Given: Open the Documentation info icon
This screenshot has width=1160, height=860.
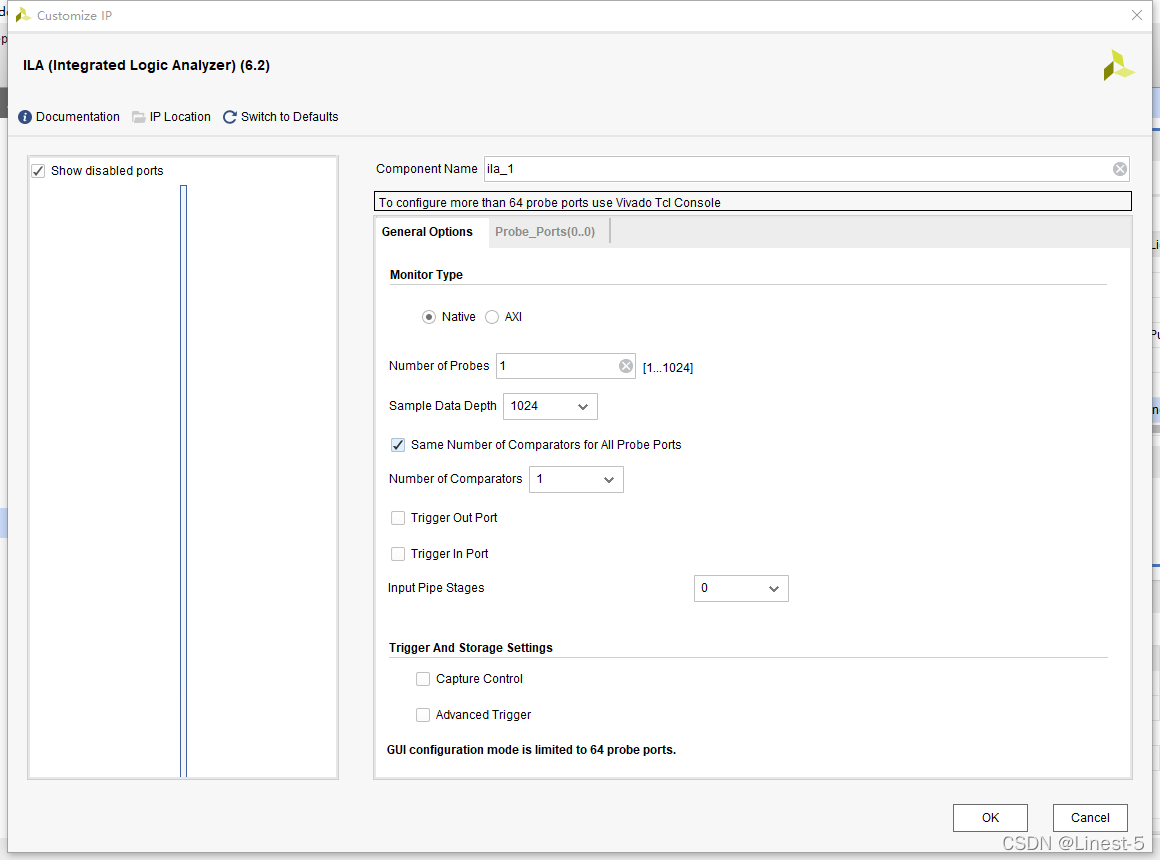Looking at the screenshot, I should tap(24, 117).
